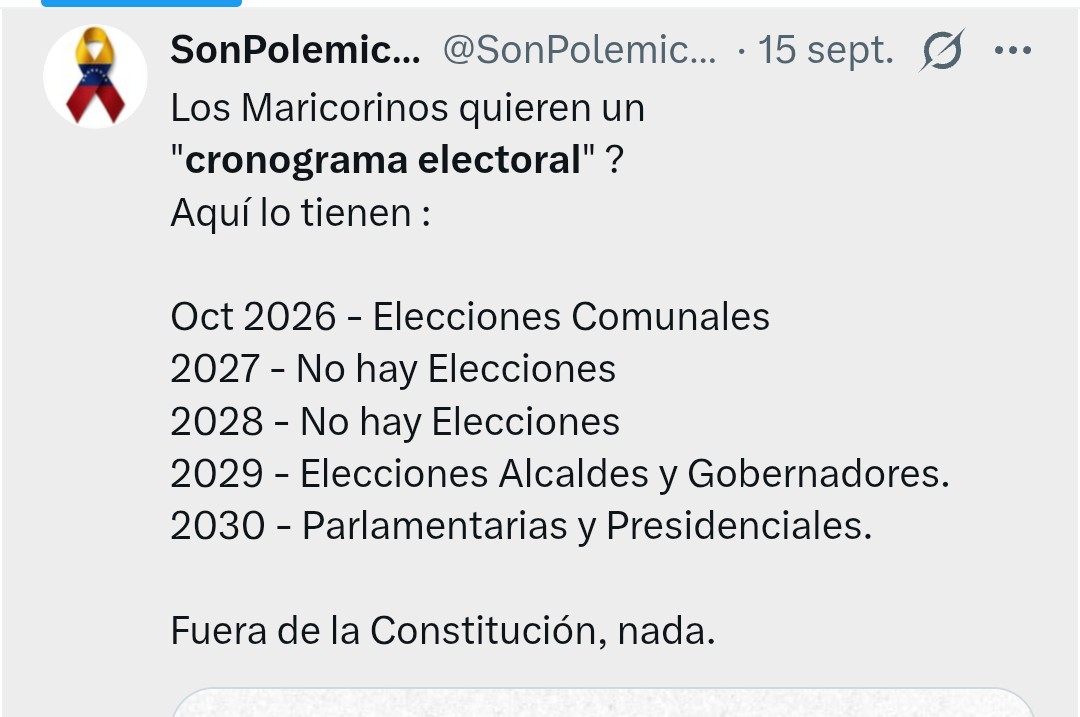1080x717 pixels.
Task: Click the line 'Fuera de la Constitución, nada.'
Action: (x=443, y=630)
